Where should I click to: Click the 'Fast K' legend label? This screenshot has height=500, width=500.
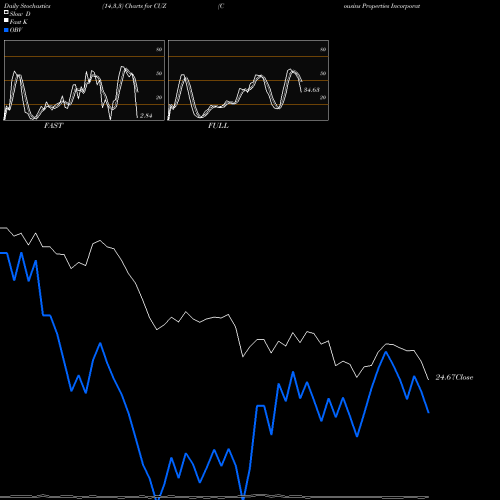click(x=19, y=22)
